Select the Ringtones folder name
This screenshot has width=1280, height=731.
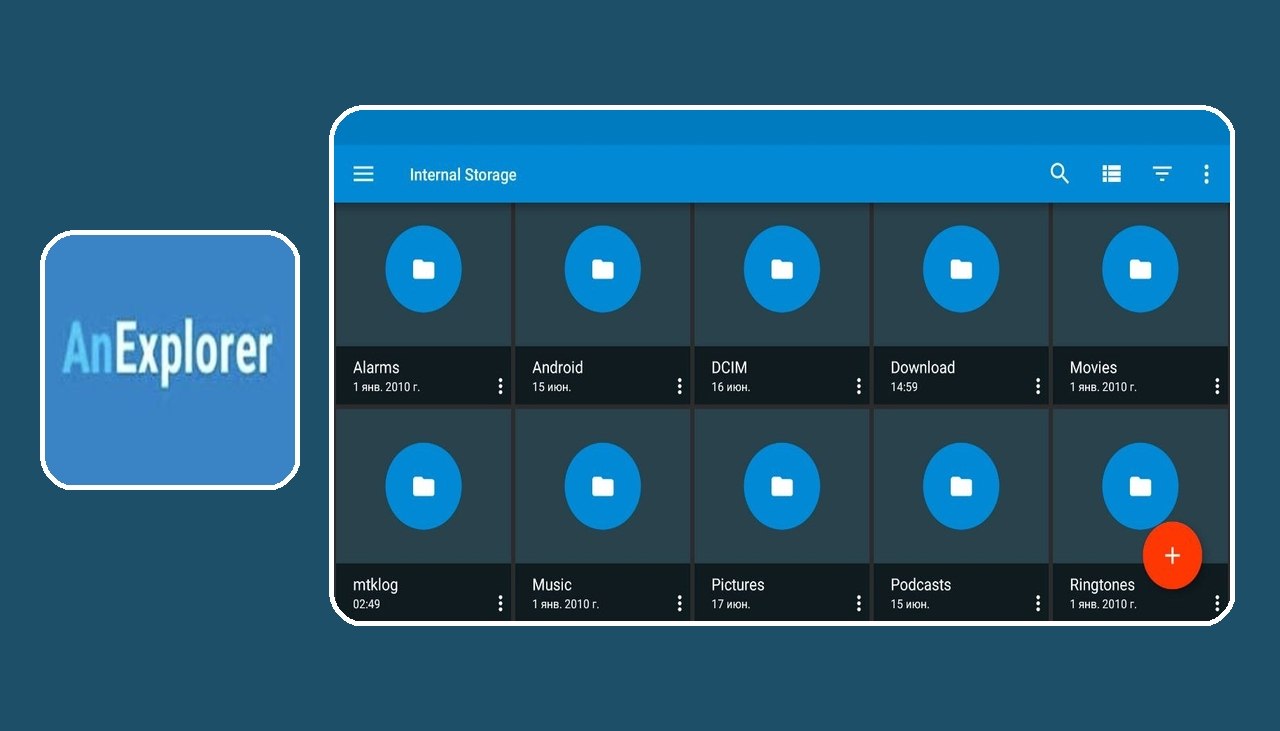coord(1102,585)
